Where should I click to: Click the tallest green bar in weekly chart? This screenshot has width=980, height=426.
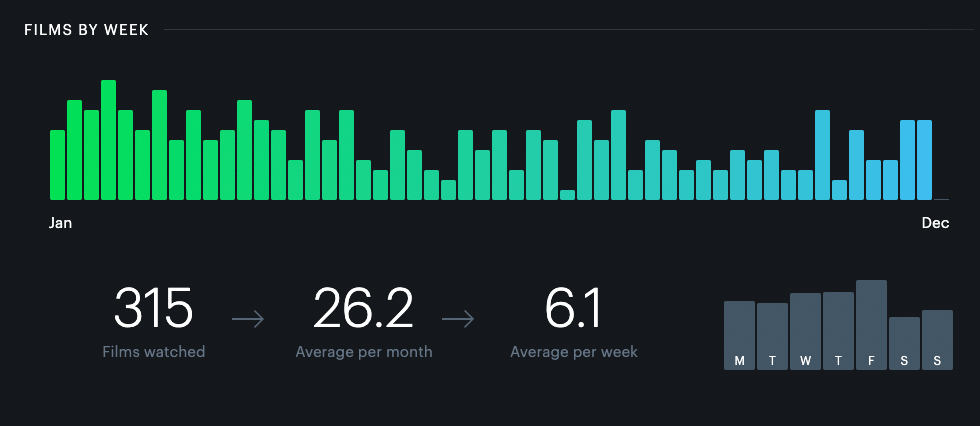(108, 140)
